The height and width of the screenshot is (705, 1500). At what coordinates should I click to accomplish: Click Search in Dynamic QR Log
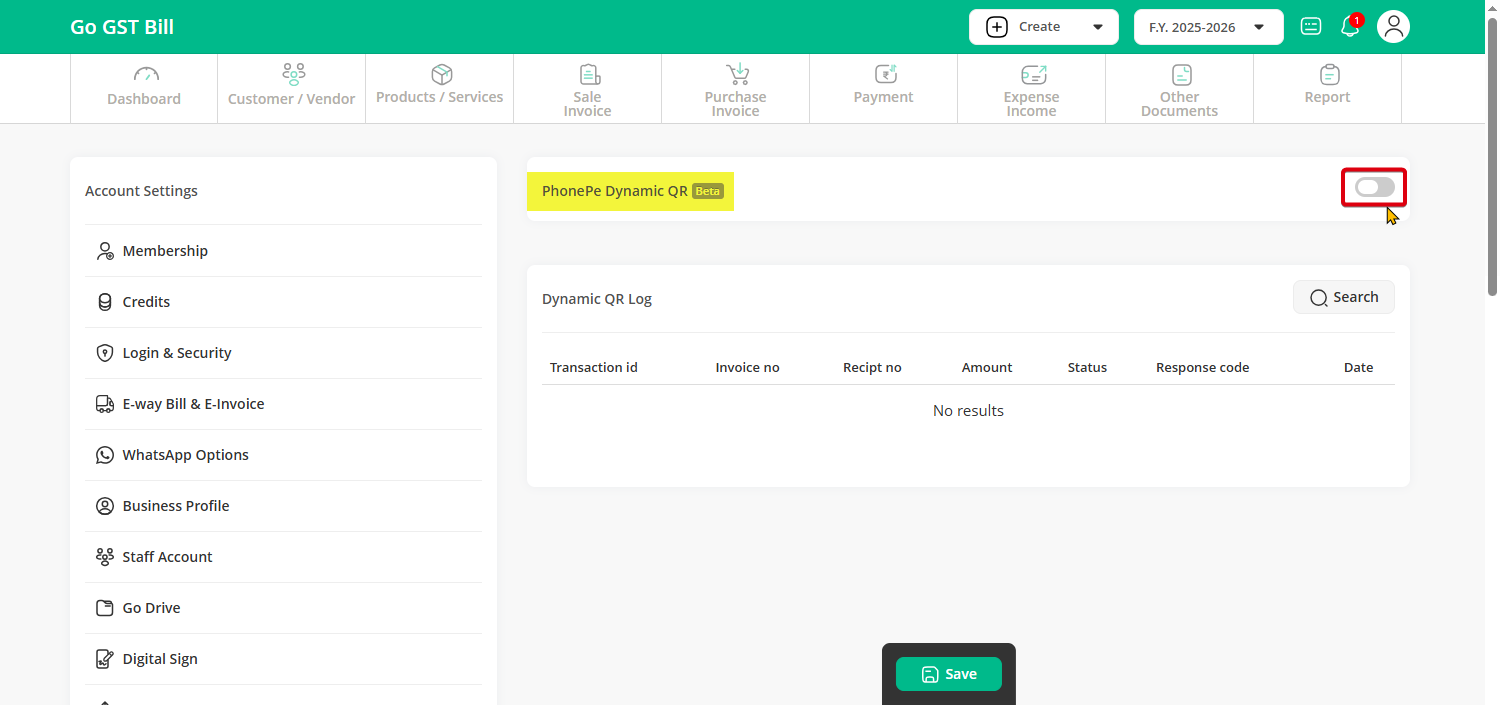coord(1343,297)
